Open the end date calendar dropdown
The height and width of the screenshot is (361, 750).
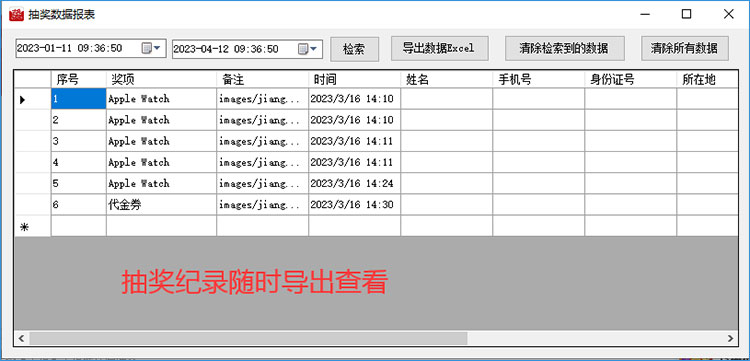coord(309,49)
